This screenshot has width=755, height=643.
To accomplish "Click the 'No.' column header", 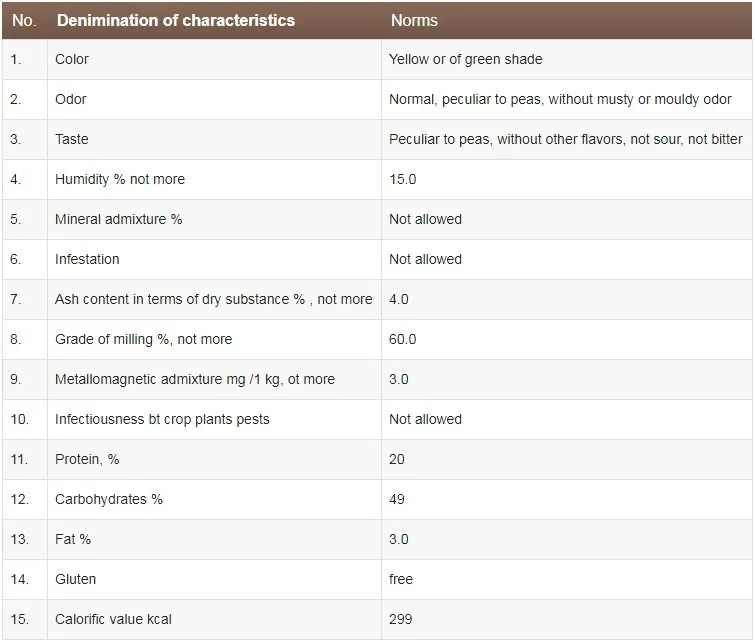I will point(24,20).
